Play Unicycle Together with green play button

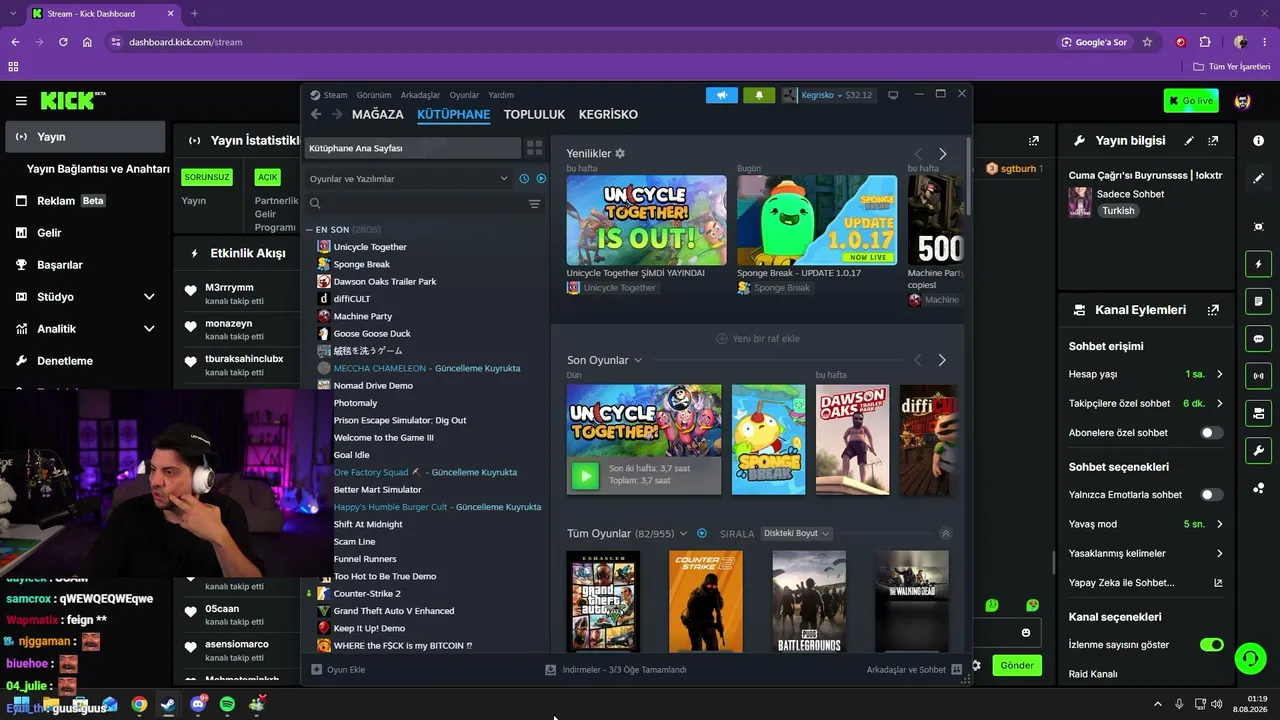click(x=585, y=475)
